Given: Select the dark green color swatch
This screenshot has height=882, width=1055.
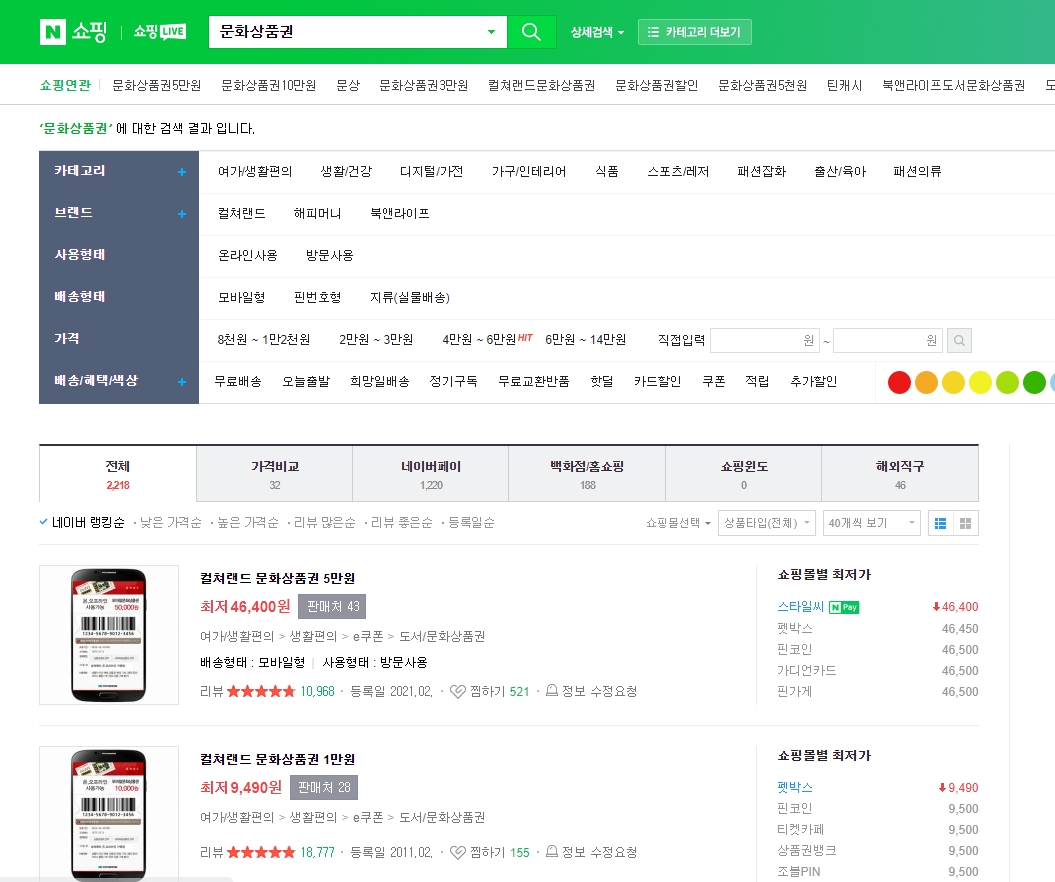Looking at the screenshot, I should tap(1034, 382).
